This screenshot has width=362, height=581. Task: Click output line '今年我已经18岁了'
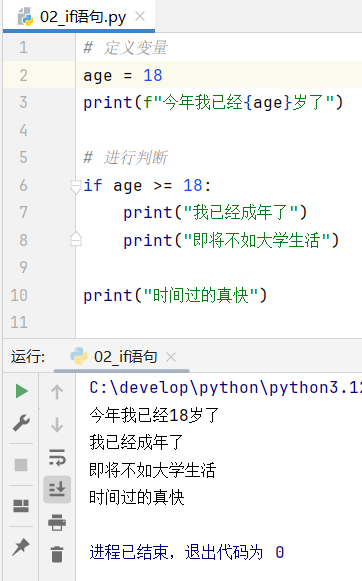click(x=154, y=415)
